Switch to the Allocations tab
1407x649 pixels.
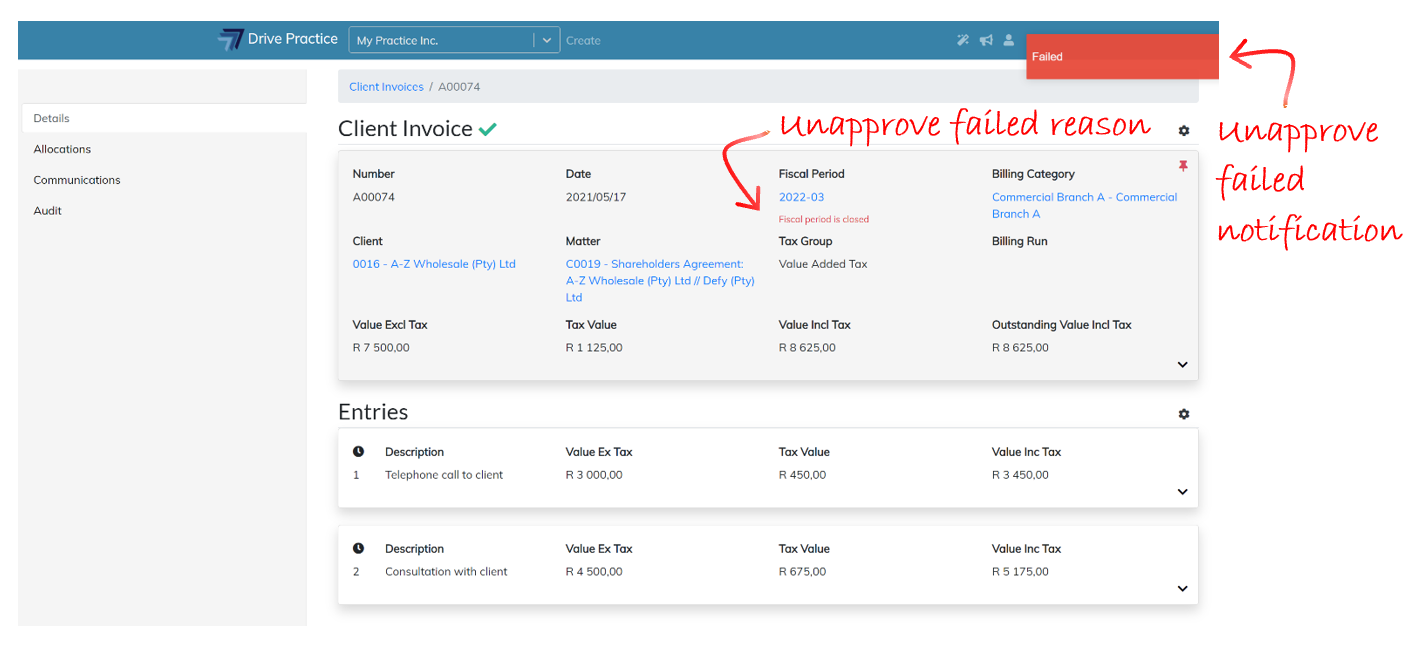(62, 149)
